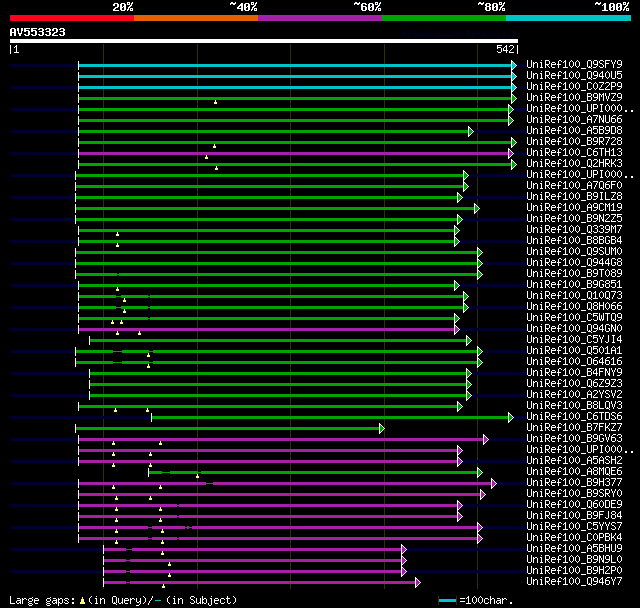This screenshot has height=608, width=640.
Task: Select the UniRef100_Q9SUM0 label
Action: (574, 252)
